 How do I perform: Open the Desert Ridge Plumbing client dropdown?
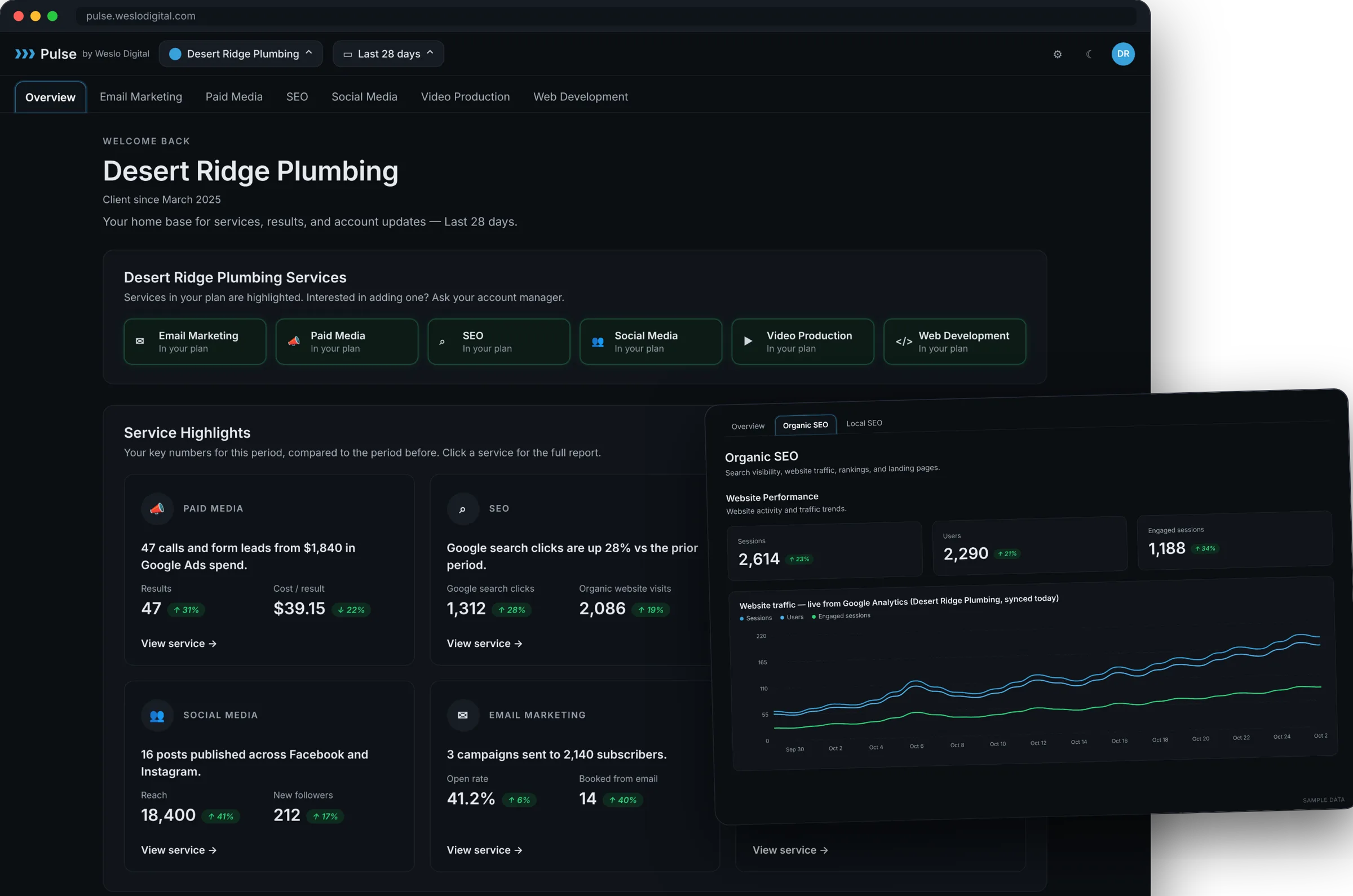pyautogui.click(x=241, y=54)
